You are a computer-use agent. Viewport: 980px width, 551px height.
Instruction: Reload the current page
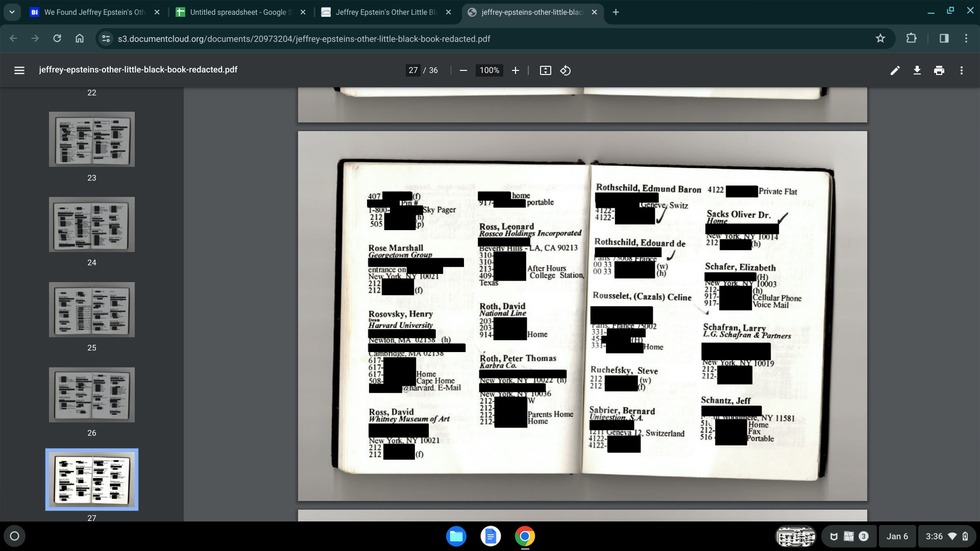coord(57,38)
